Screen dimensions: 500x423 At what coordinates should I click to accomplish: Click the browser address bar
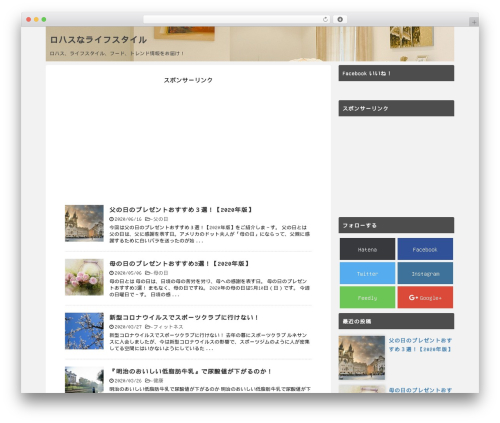[237, 19]
